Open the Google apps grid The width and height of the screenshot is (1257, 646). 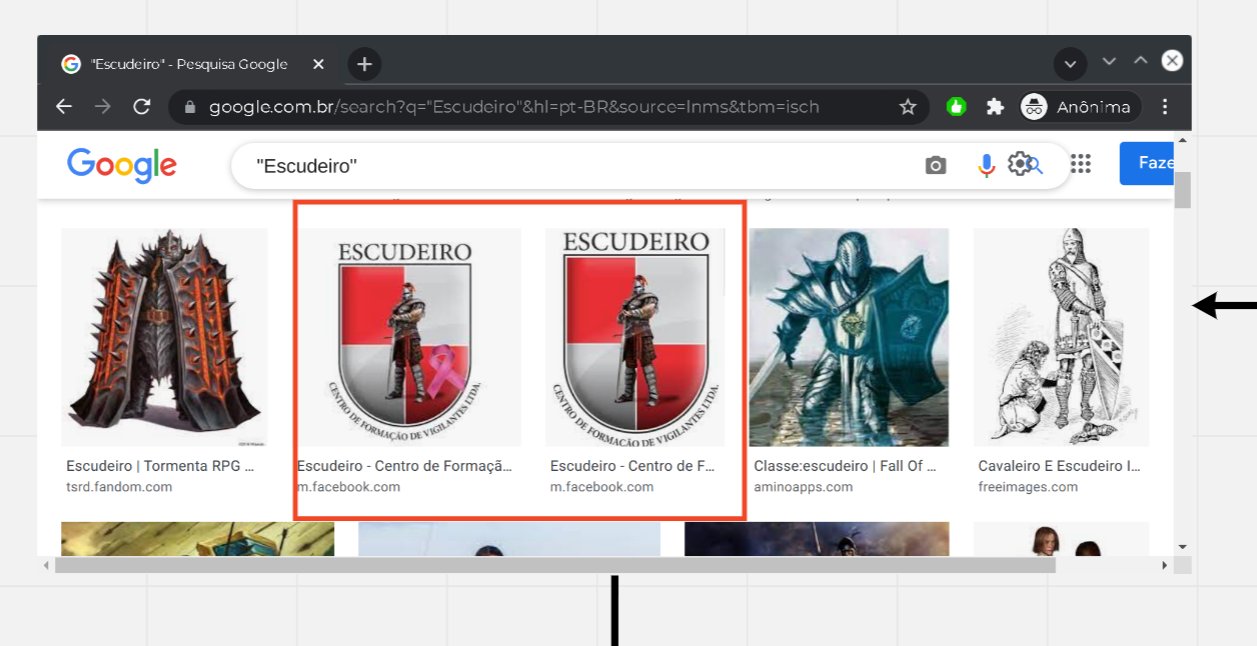click(1081, 164)
